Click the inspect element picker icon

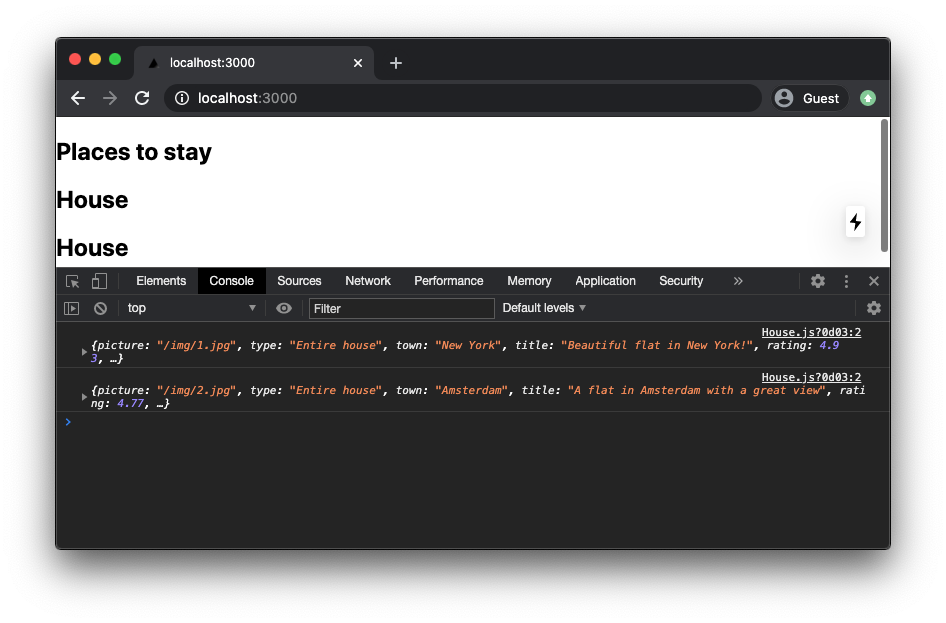[73, 282]
